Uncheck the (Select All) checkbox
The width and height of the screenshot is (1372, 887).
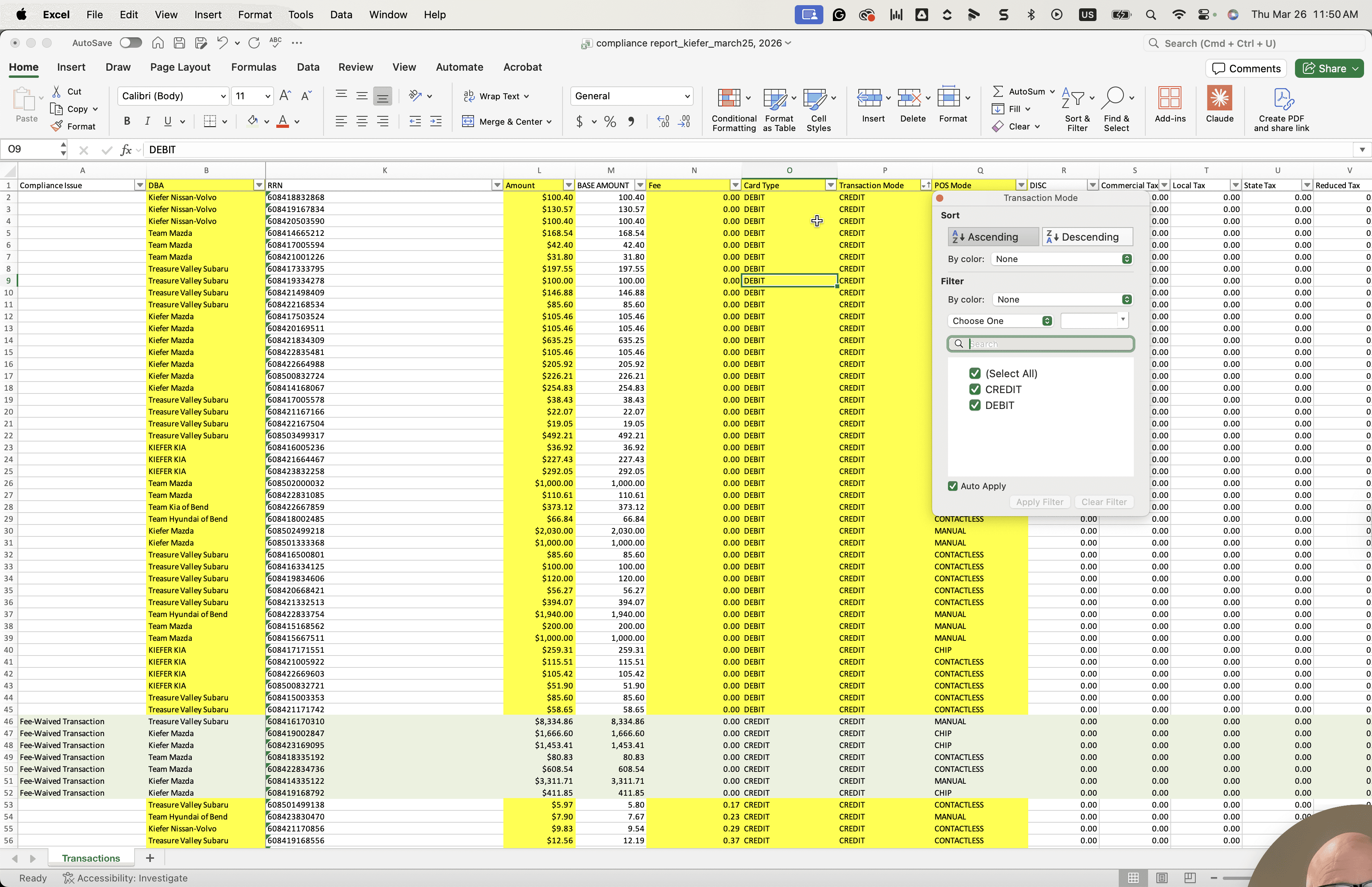pos(975,373)
